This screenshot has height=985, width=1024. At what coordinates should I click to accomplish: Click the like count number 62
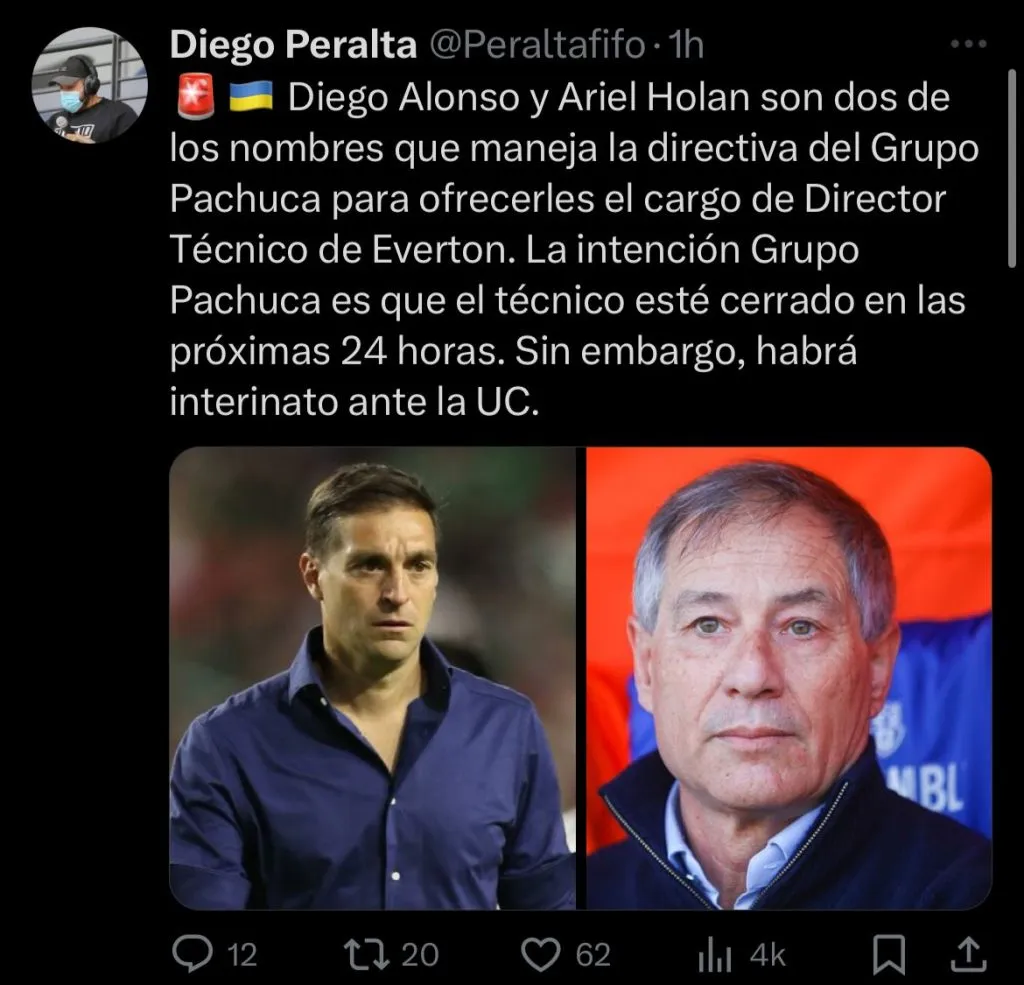tap(593, 955)
